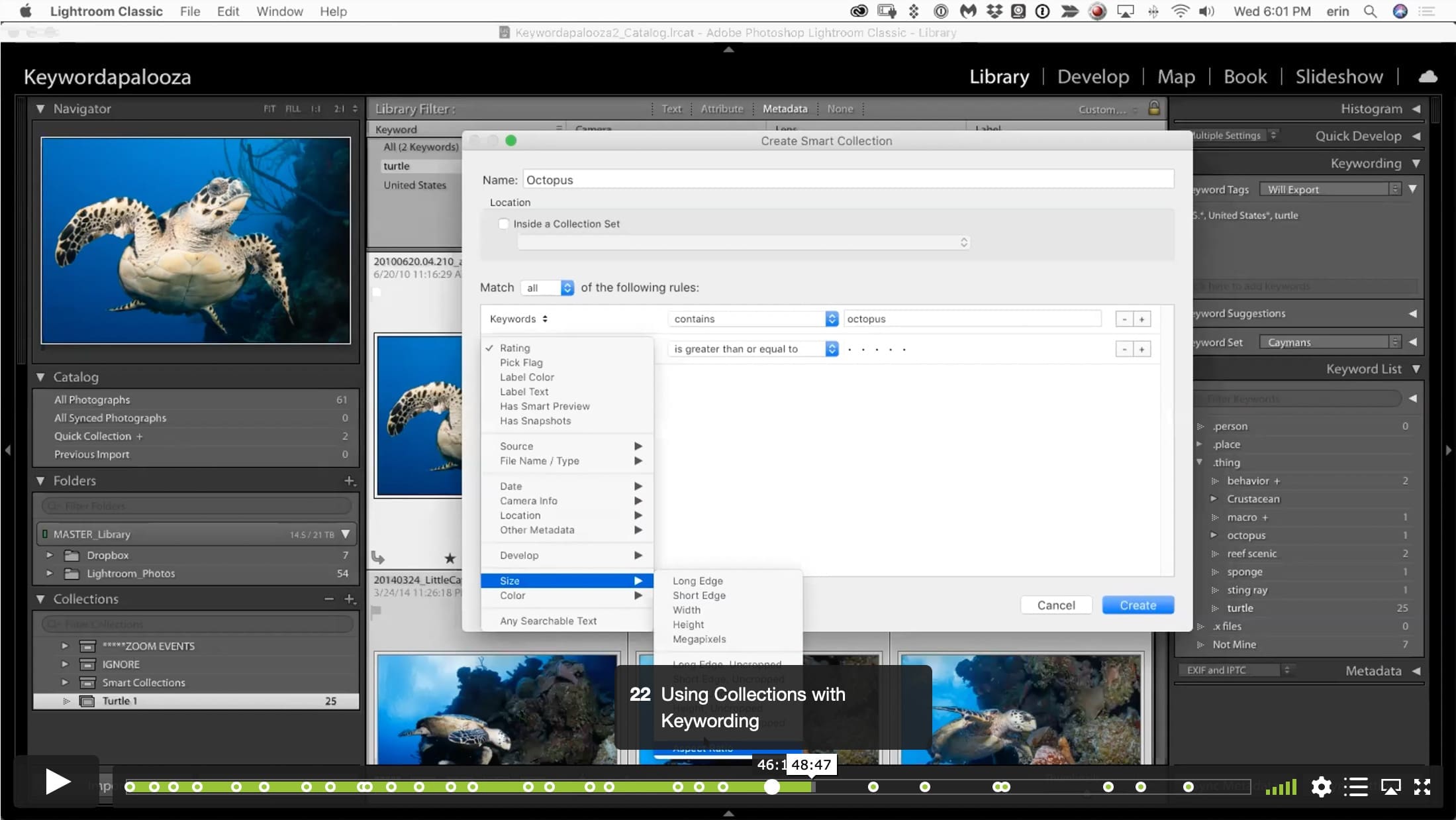Open video player settings gear

point(1321,787)
